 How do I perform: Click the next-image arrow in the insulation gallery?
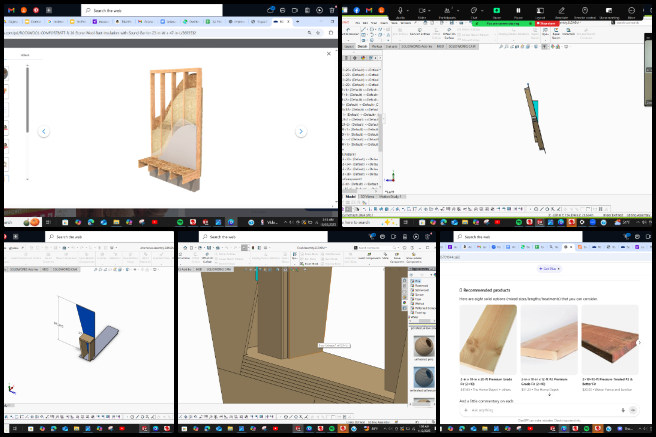(300, 131)
